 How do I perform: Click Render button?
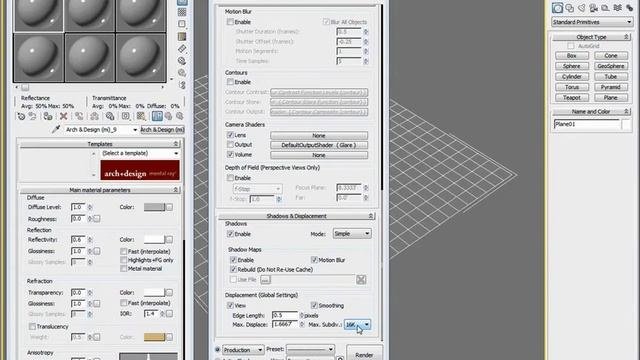click(x=364, y=353)
